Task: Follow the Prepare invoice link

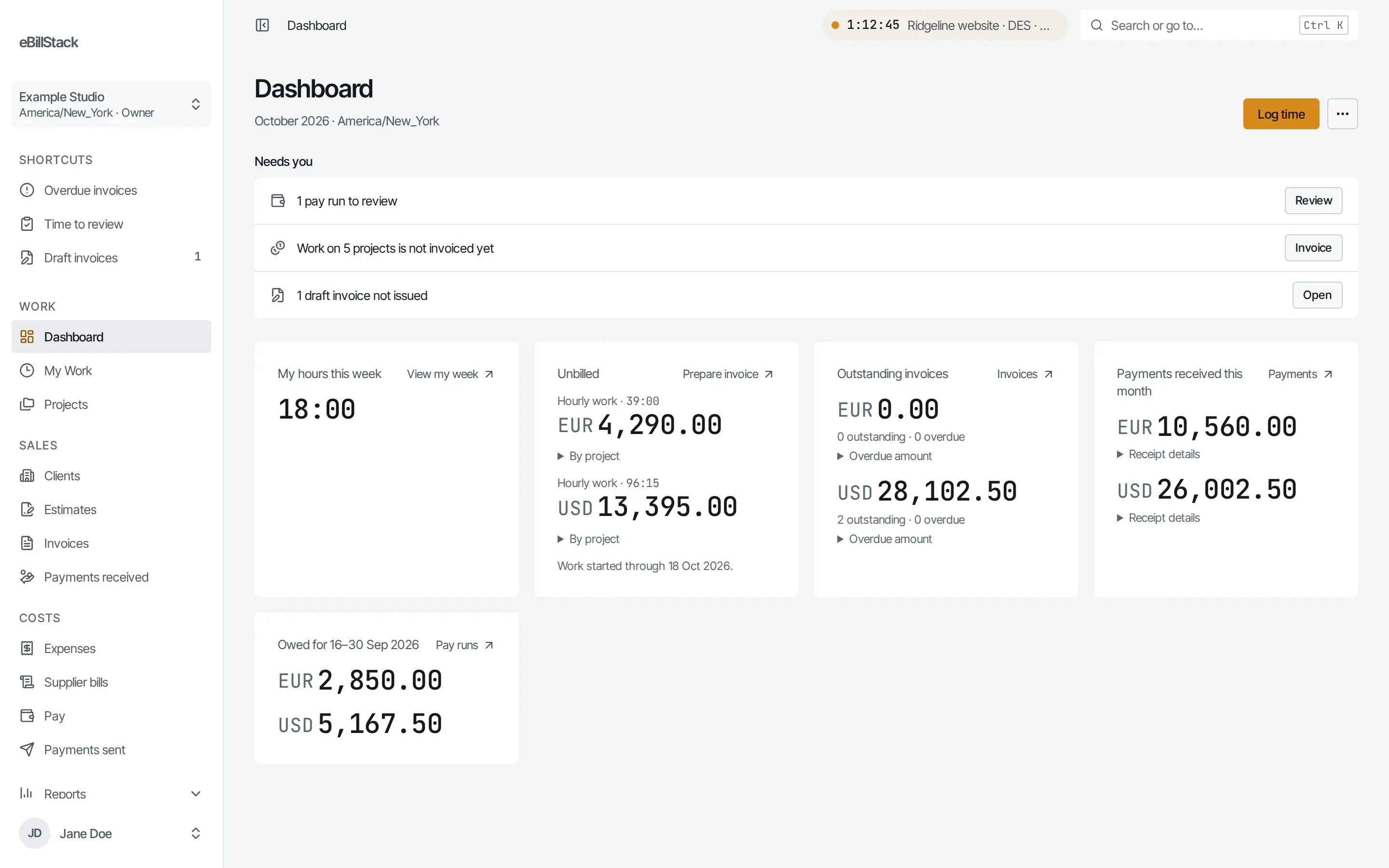Action: coord(728,374)
